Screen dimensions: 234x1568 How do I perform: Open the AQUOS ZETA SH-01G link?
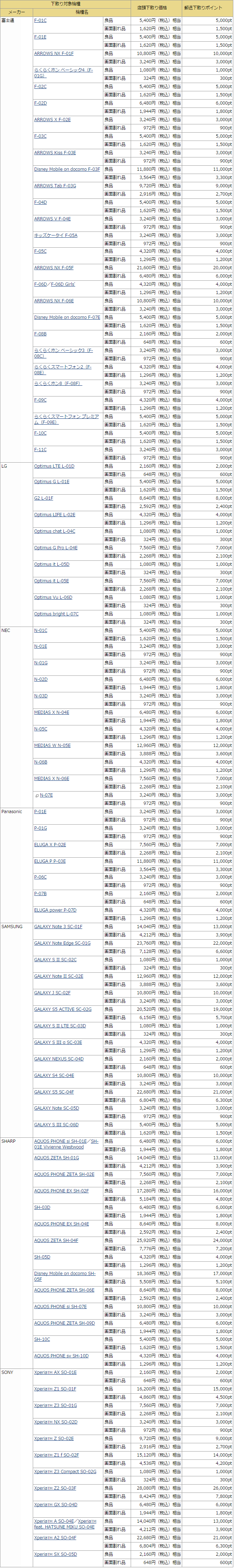[x=57, y=1158]
